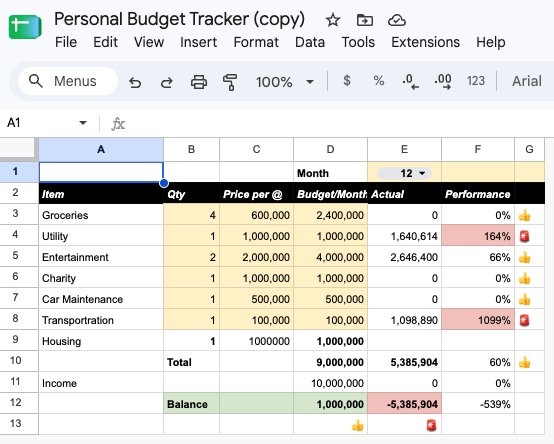This screenshot has height=444, width=554.
Task: Select column C header
Action: [257, 149]
